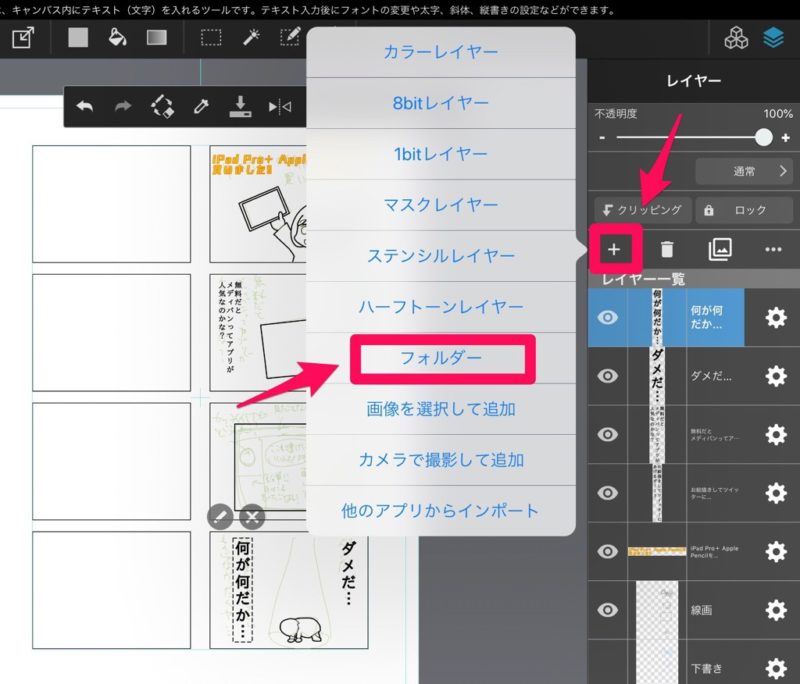This screenshot has width=800, height=684.
Task: Delete layer with trash icon
Action: coord(667,249)
